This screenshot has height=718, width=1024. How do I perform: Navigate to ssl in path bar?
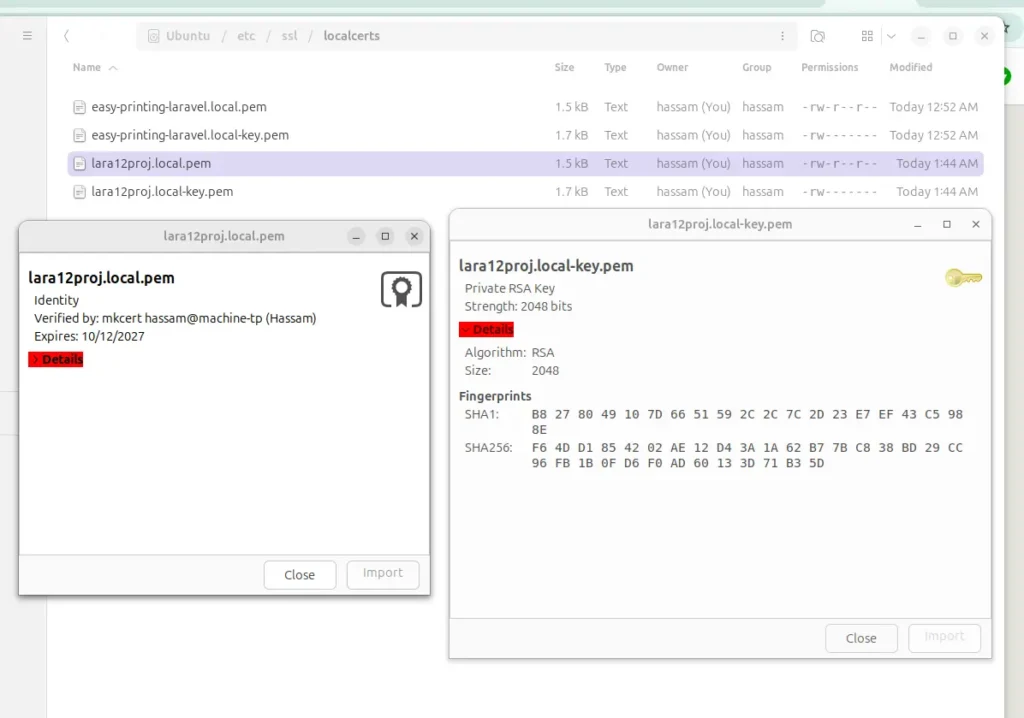tap(289, 36)
